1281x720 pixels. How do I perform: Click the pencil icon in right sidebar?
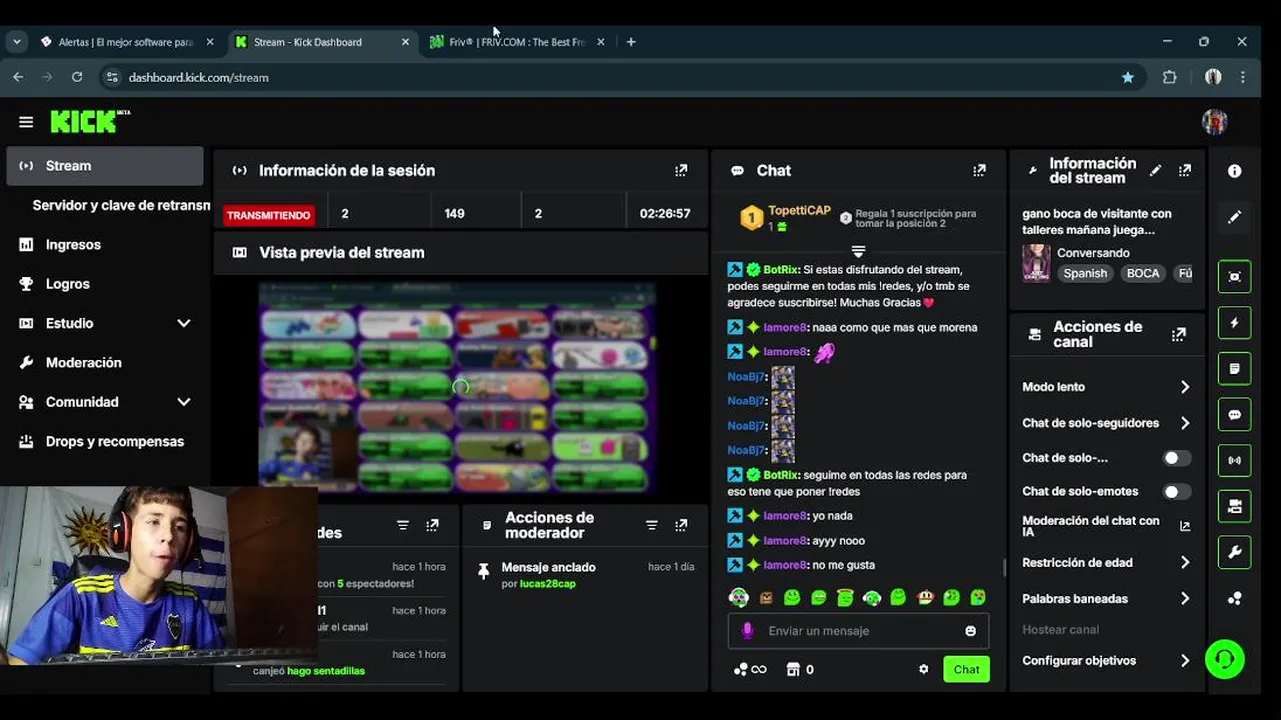[1235, 217]
